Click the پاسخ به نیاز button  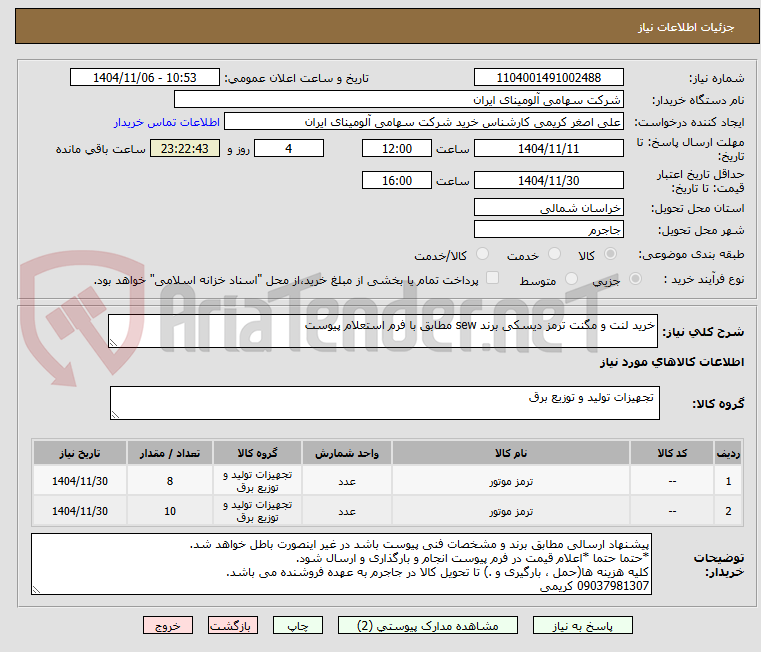click(582, 625)
